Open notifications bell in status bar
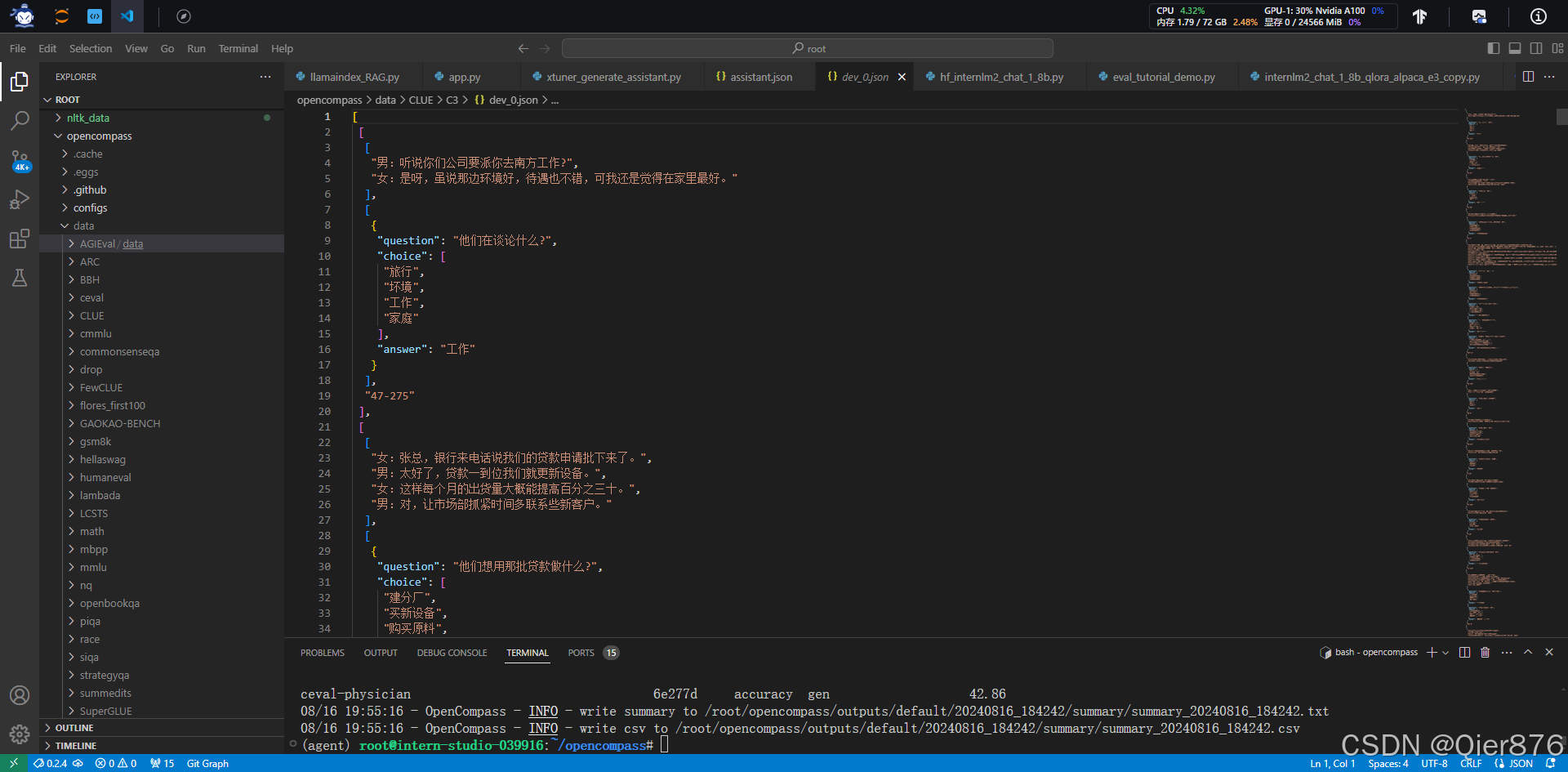Viewport: 1568px width, 772px height. 1551,763
